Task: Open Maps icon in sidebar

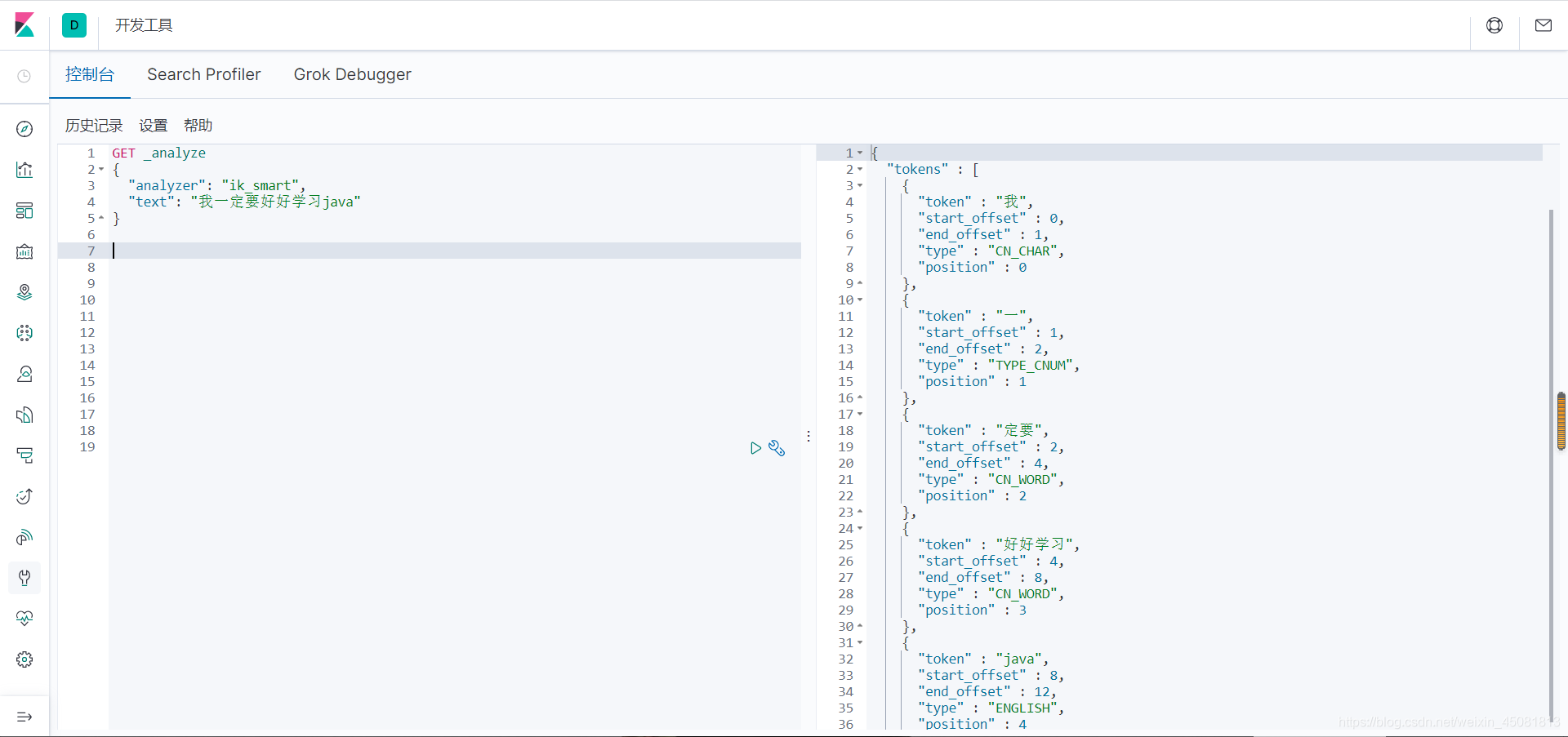Action: coord(24,292)
